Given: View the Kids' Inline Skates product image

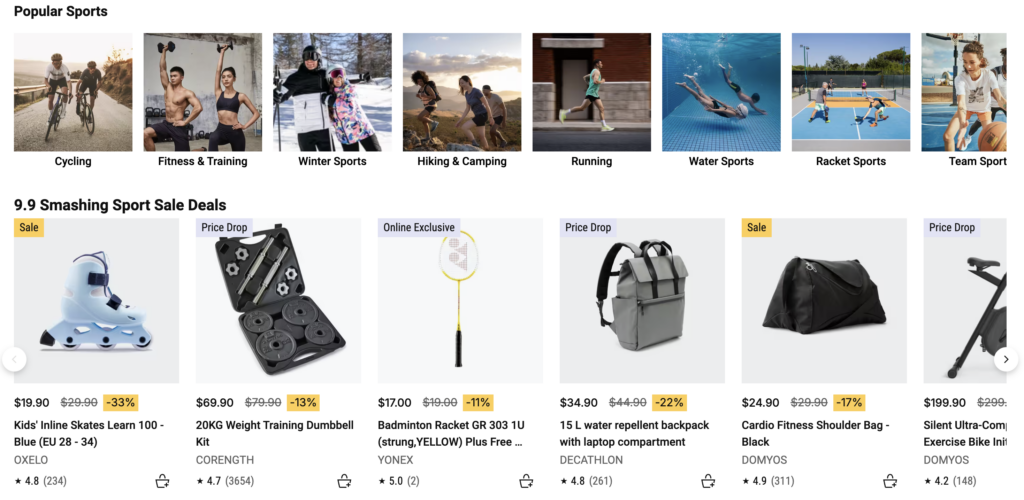Looking at the screenshot, I should (x=96, y=300).
